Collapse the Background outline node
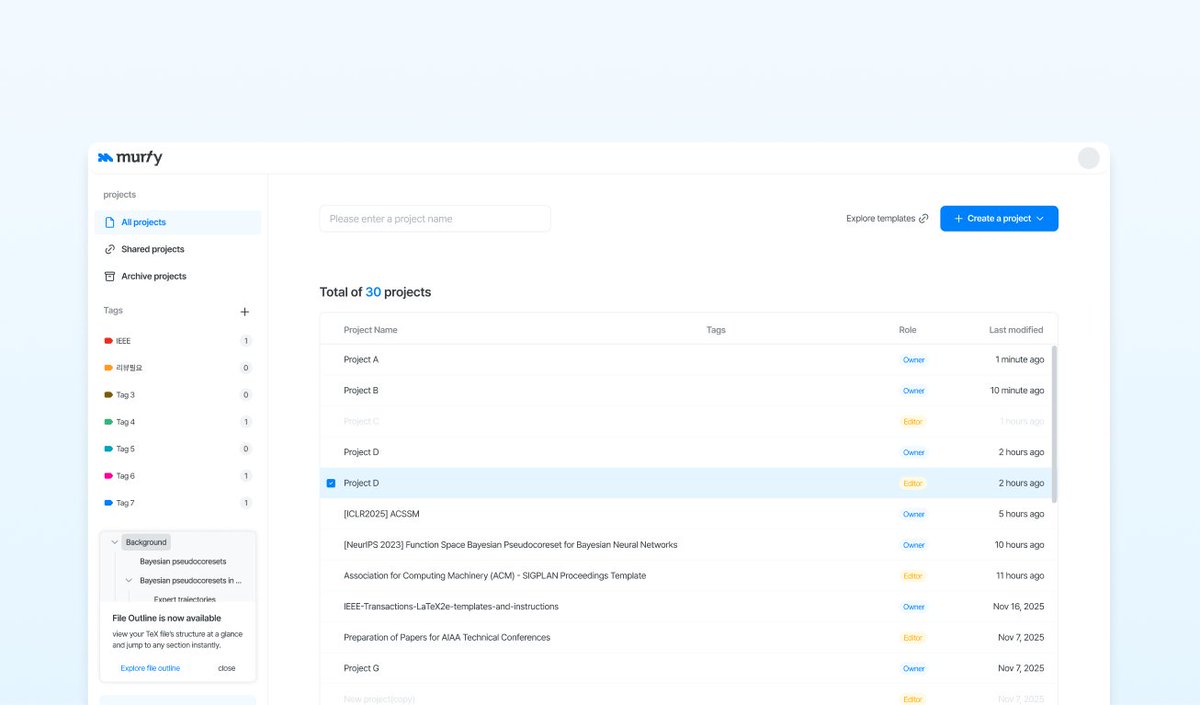The width and height of the screenshot is (1200, 705). tap(114, 542)
